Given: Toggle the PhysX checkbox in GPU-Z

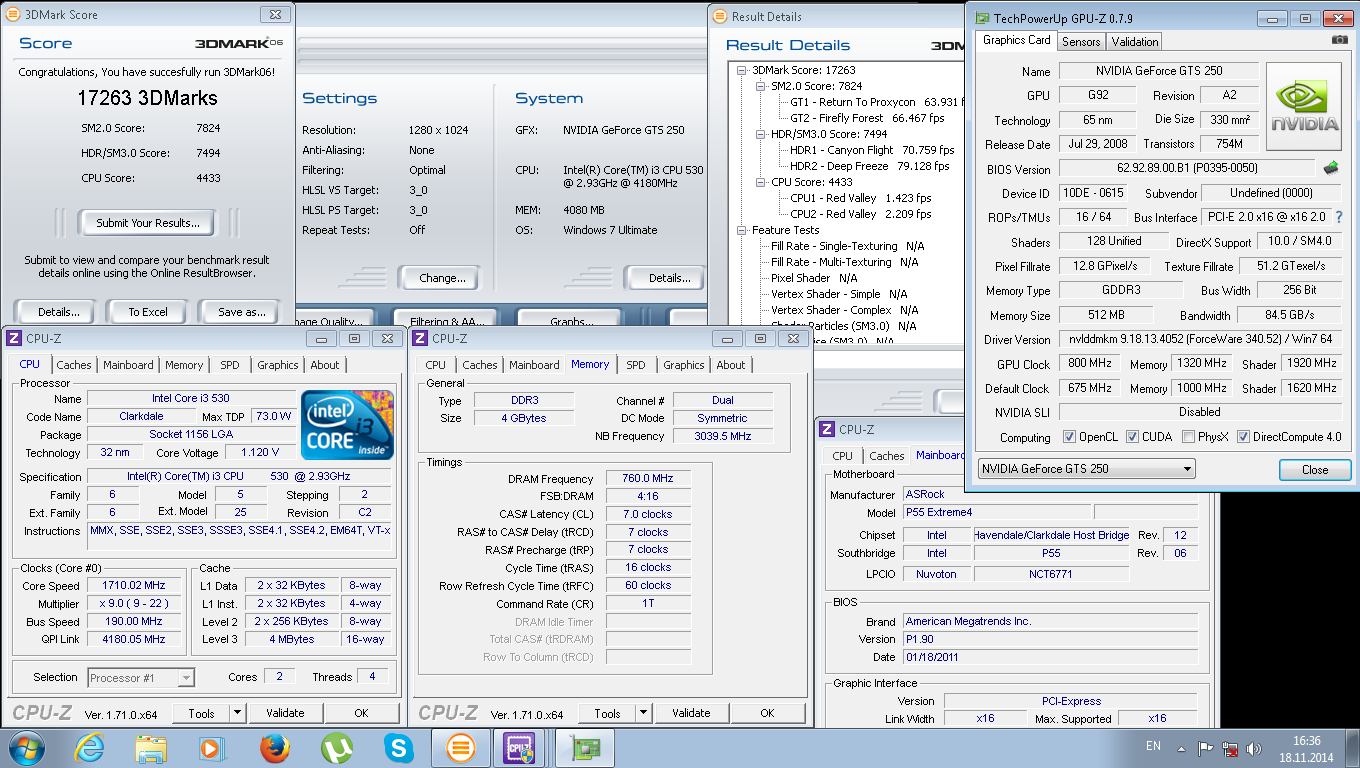Looking at the screenshot, I should tap(1188, 437).
